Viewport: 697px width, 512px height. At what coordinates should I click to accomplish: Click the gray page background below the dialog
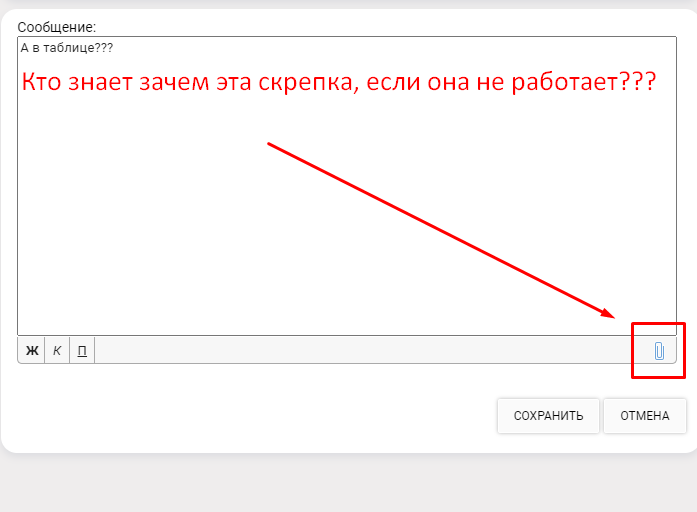point(348,485)
